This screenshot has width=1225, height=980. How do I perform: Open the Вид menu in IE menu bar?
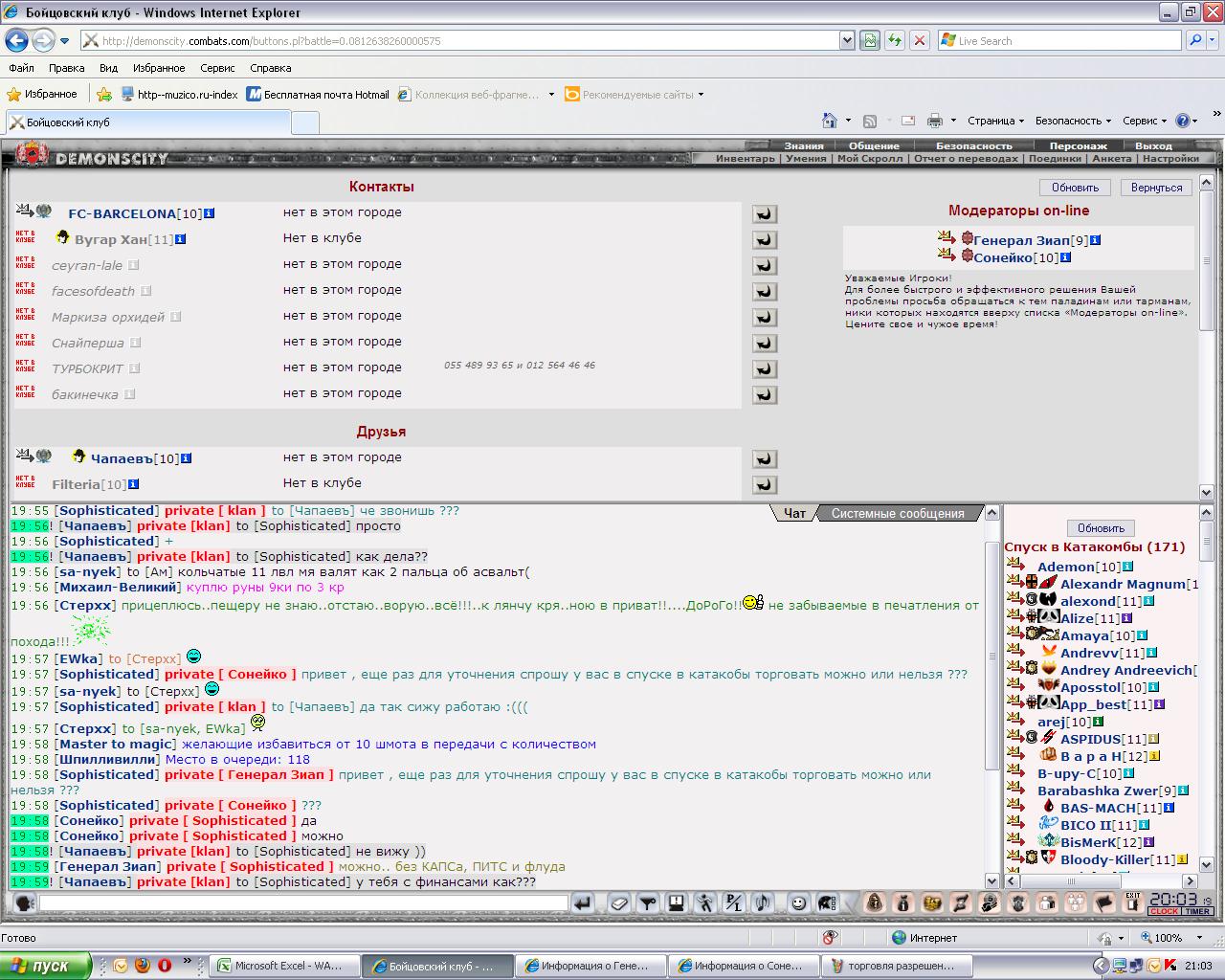click(108, 68)
